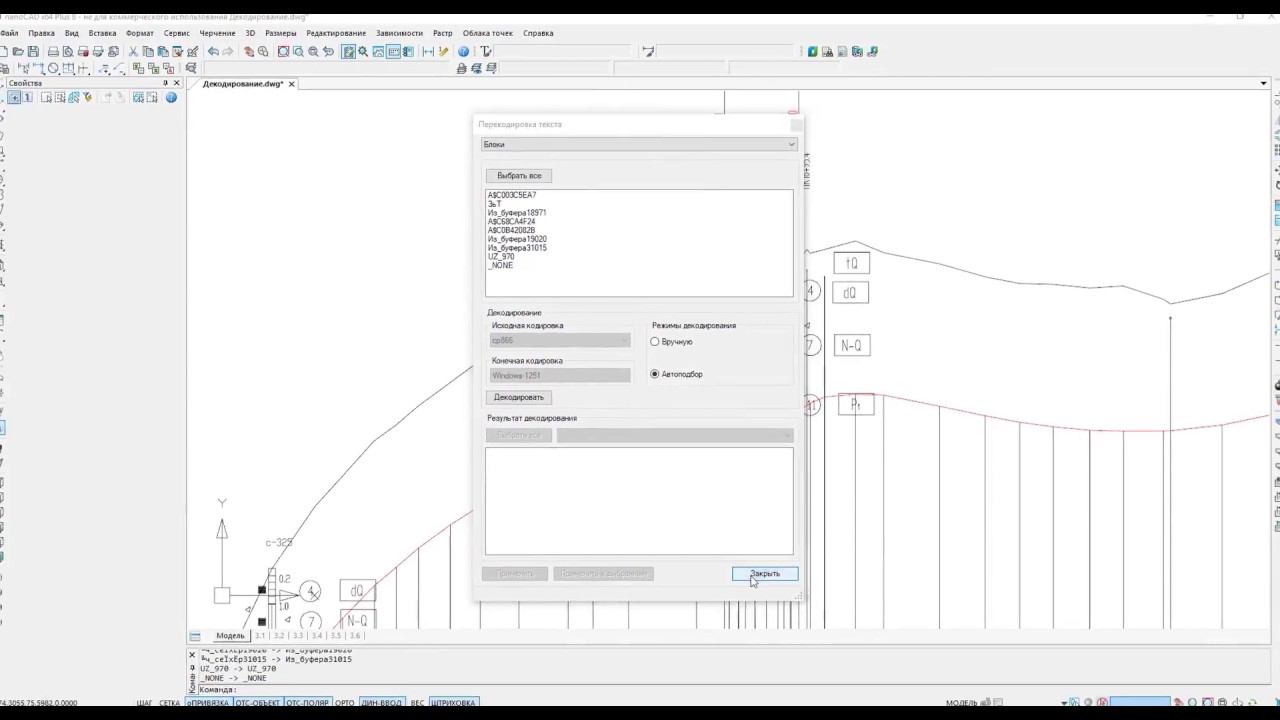Activate the pan view icon
Viewport: 1280px width, 720px height.
click(x=249, y=52)
